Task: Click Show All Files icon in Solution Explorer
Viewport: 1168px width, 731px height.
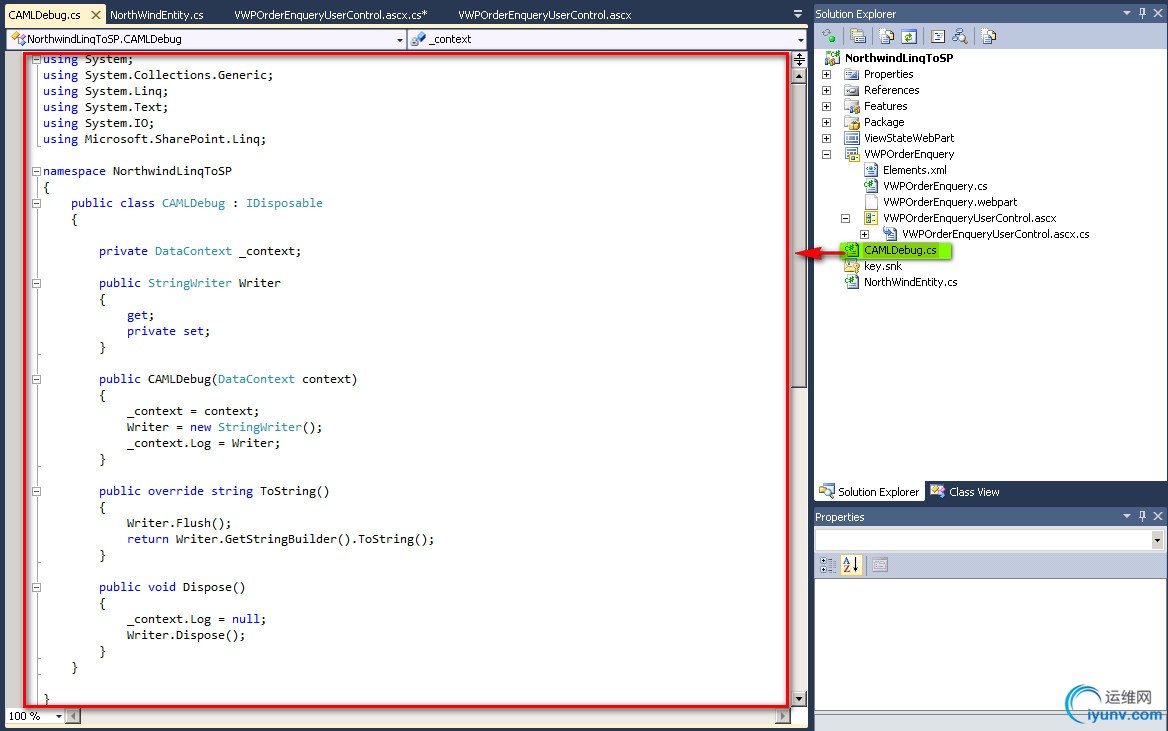Action: coord(887,36)
